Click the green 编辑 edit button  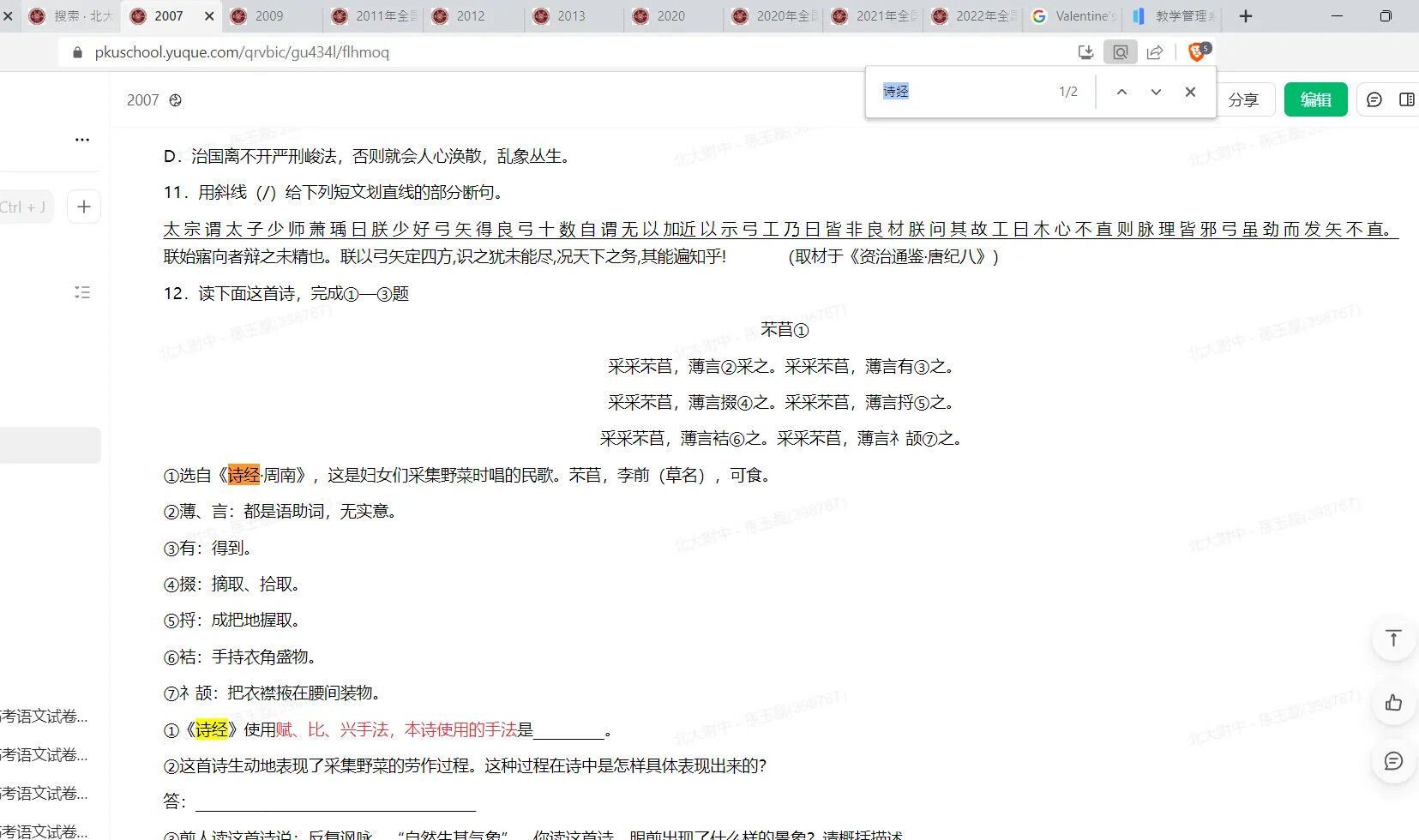coord(1315,99)
